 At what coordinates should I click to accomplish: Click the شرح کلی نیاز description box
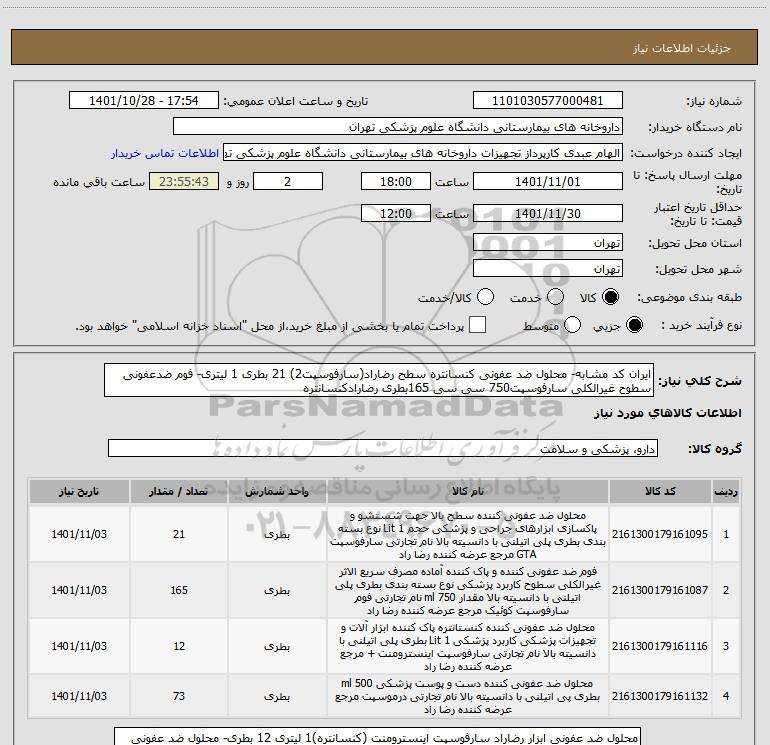[x=379, y=381]
